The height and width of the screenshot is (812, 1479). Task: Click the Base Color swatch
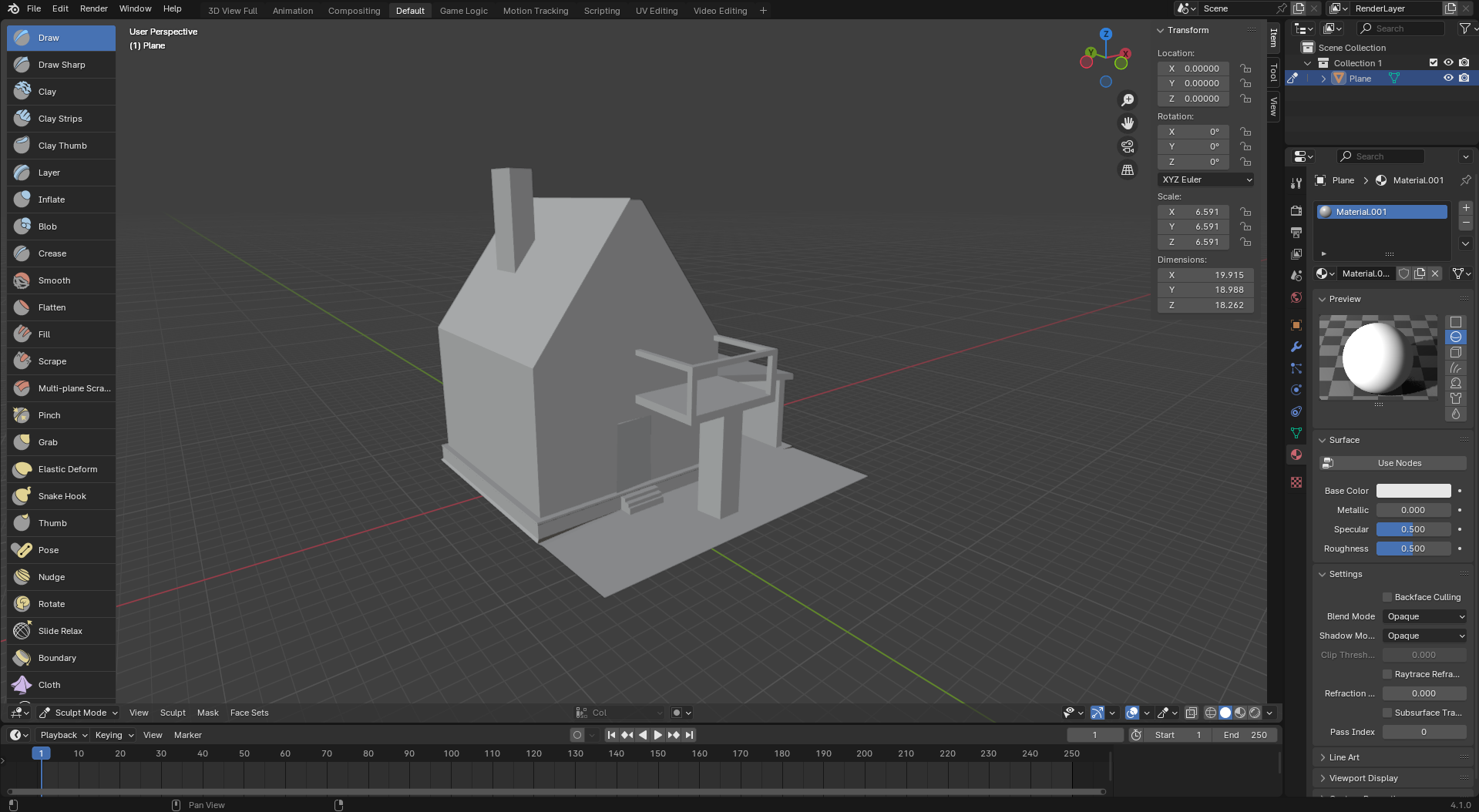pos(1413,491)
